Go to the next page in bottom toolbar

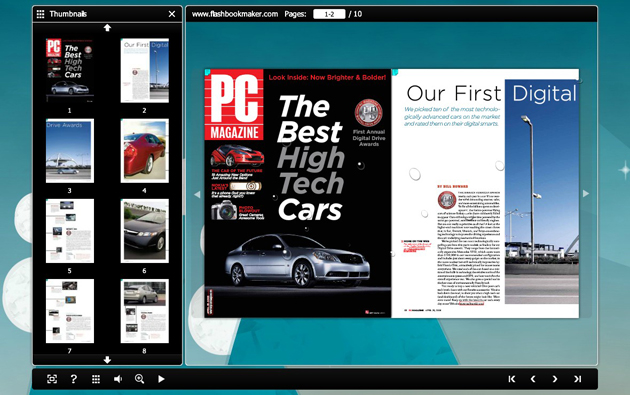[555, 379]
